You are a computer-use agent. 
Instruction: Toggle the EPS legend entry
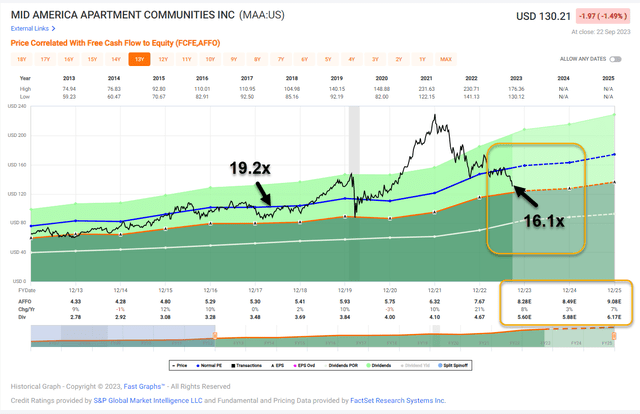click(278, 365)
